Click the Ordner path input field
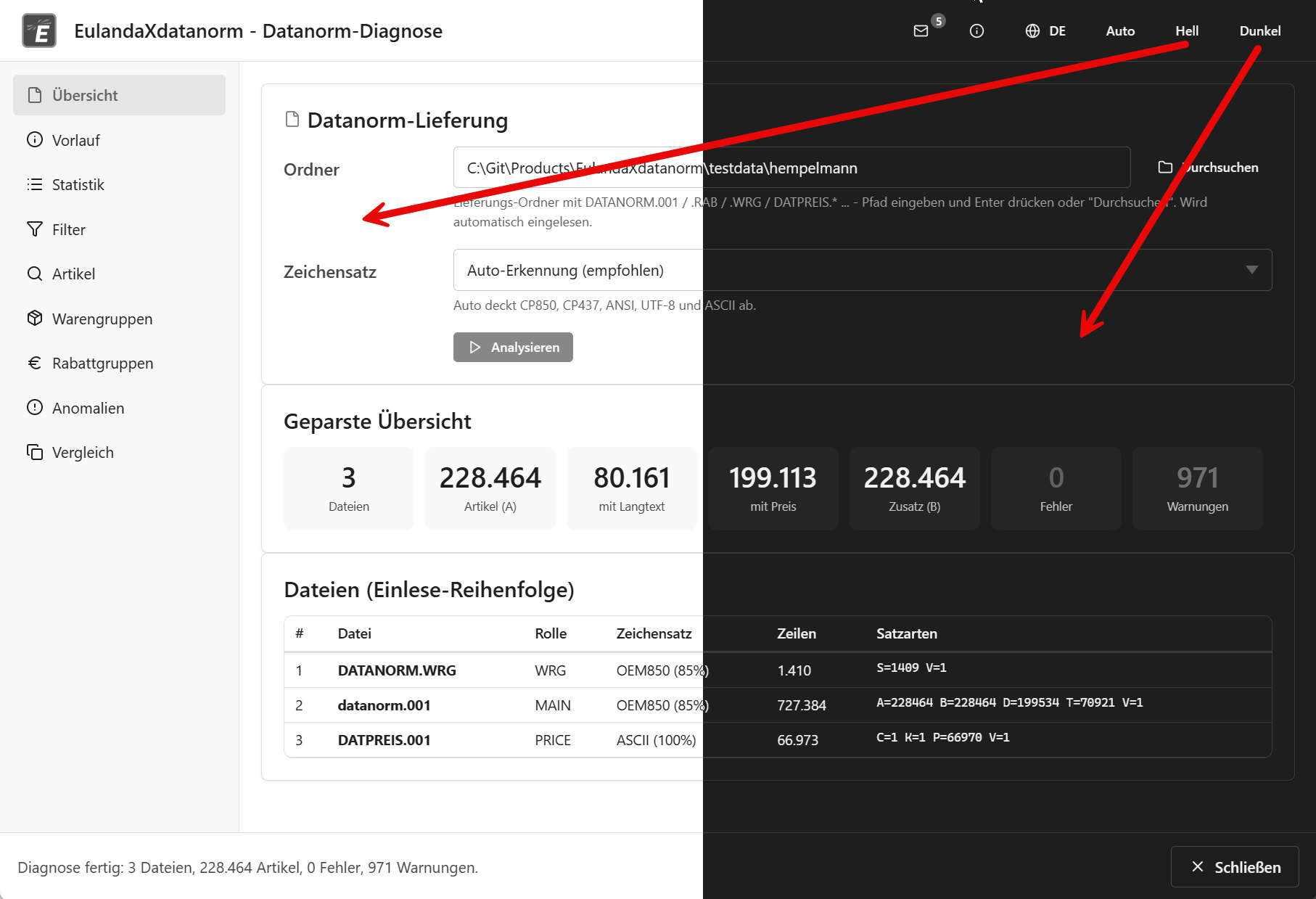 791,168
